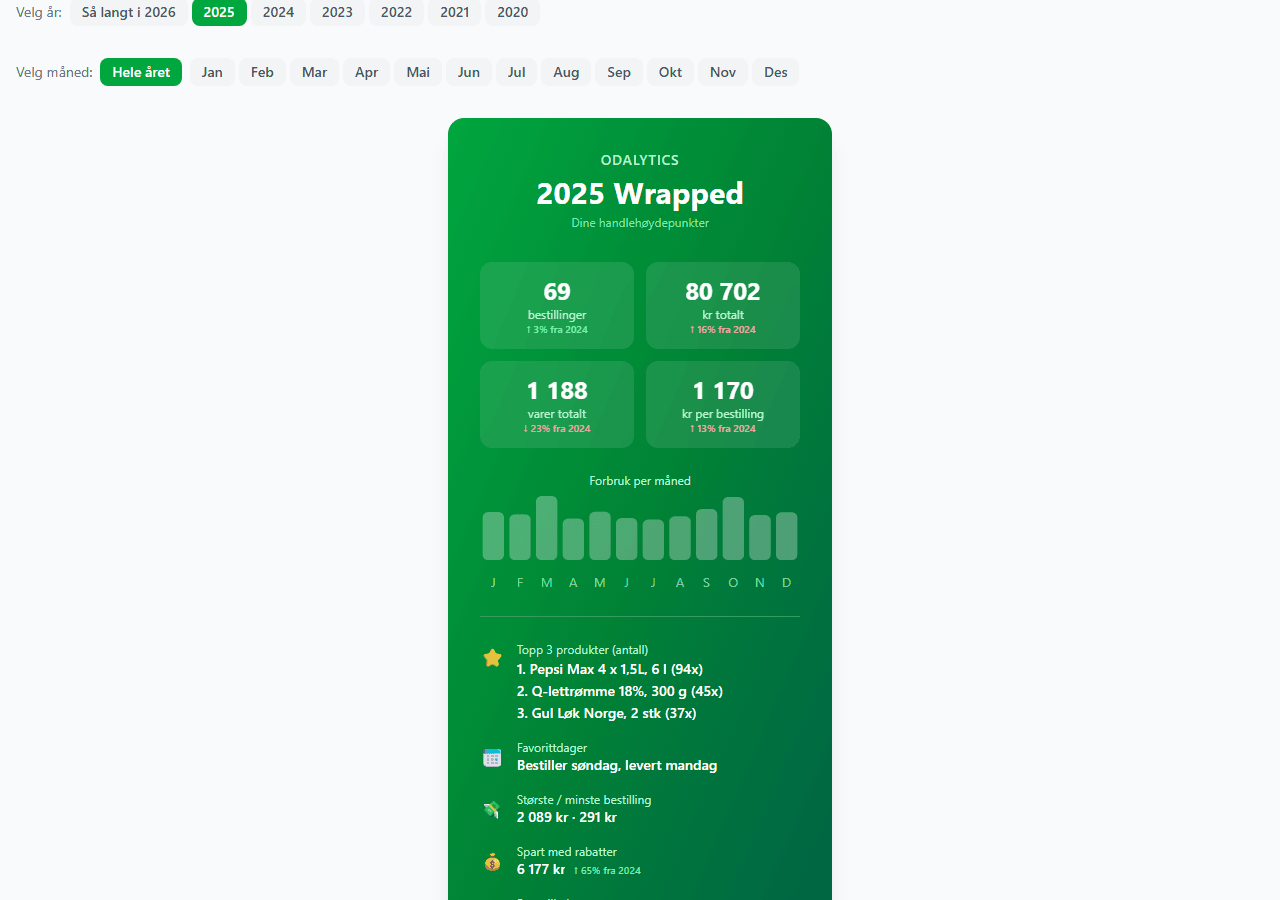
Task: Click the October bar in Forbruk per måned
Action: point(733,528)
